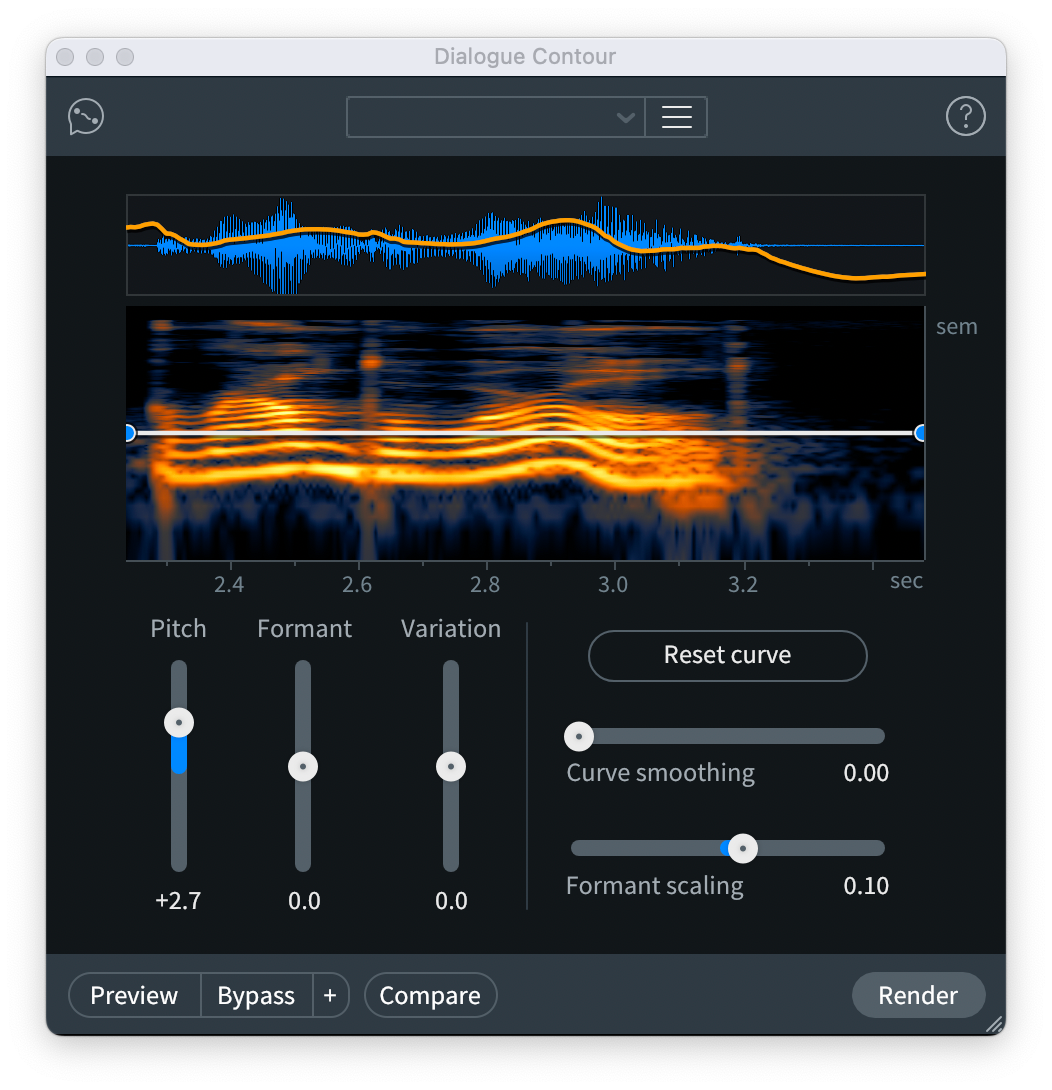The height and width of the screenshot is (1090, 1052).
Task: Toggle the Bypass button
Action: [x=256, y=995]
